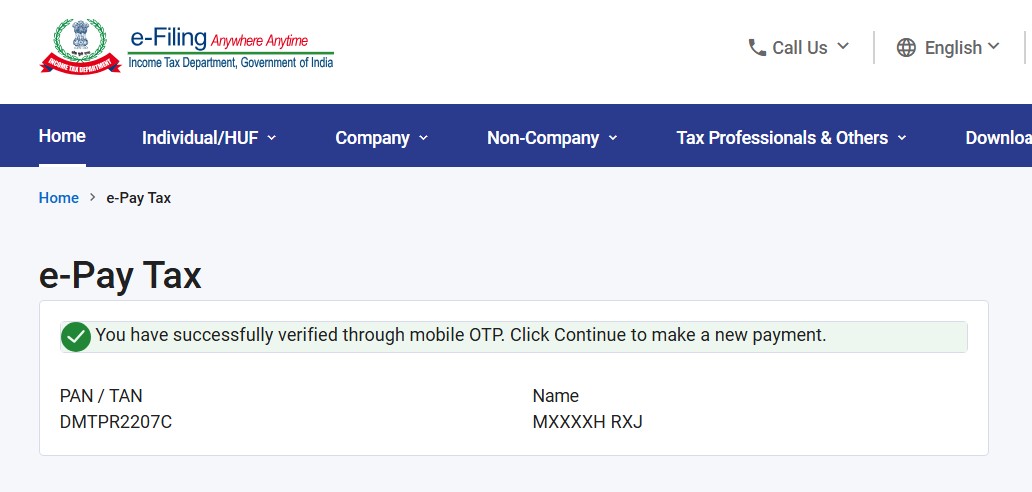The image size is (1032, 492).
Task: Expand the Individual/HUF menu chevron
Action: [272, 138]
